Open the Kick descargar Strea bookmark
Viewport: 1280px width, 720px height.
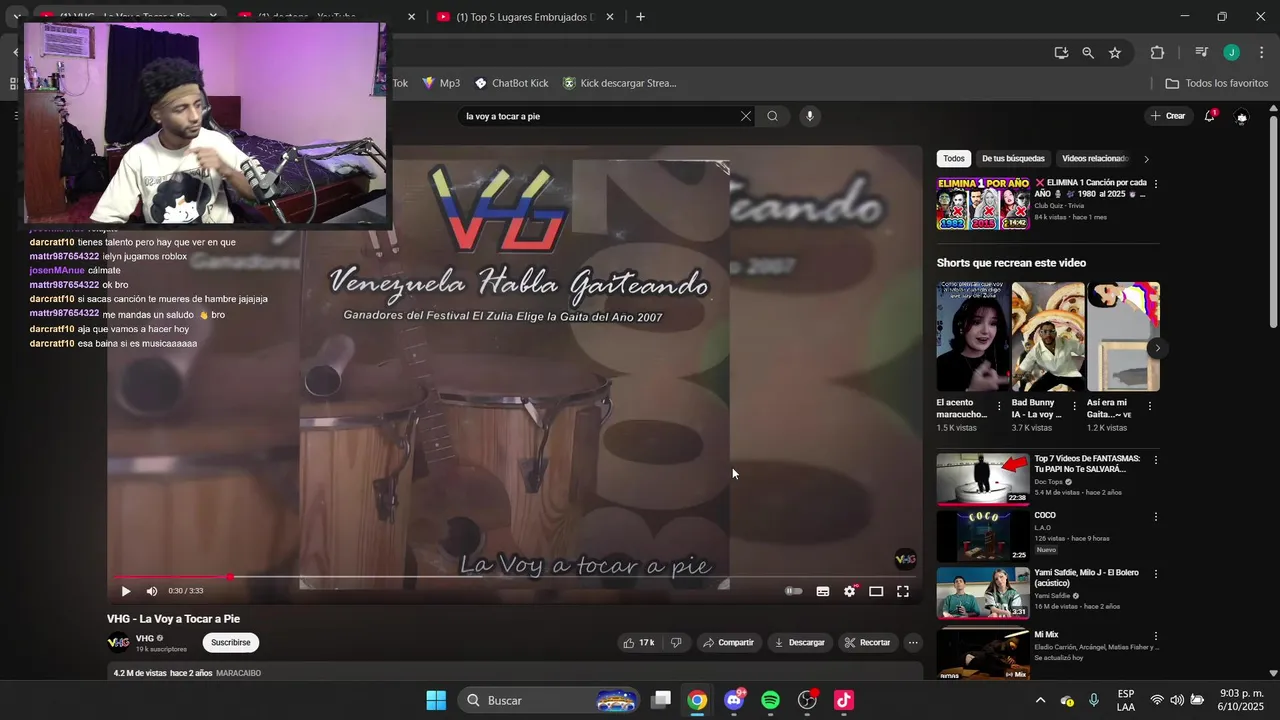click(x=619, y=83)
